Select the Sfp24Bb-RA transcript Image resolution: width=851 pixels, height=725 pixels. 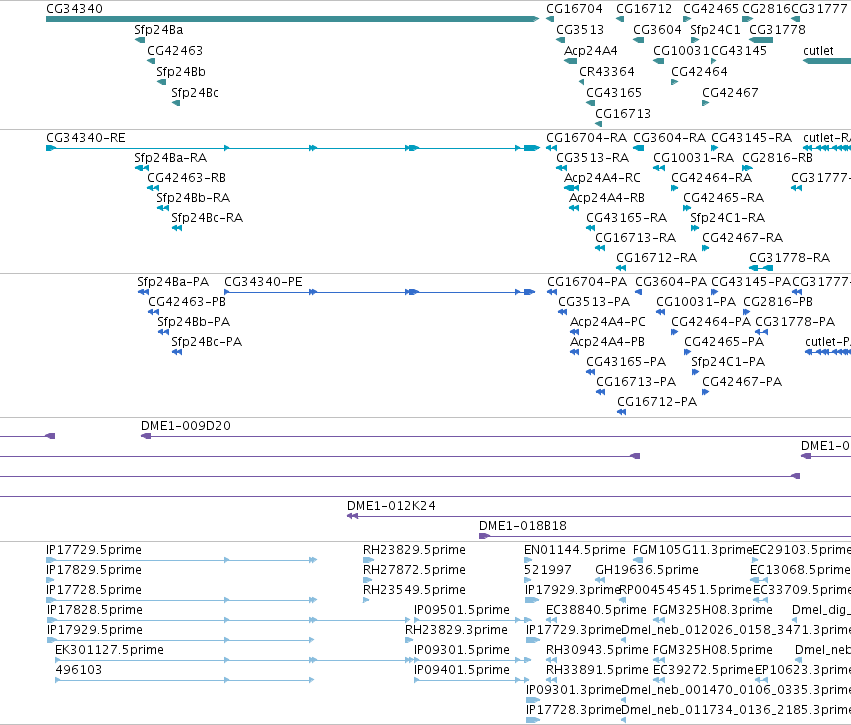[162, 208]
